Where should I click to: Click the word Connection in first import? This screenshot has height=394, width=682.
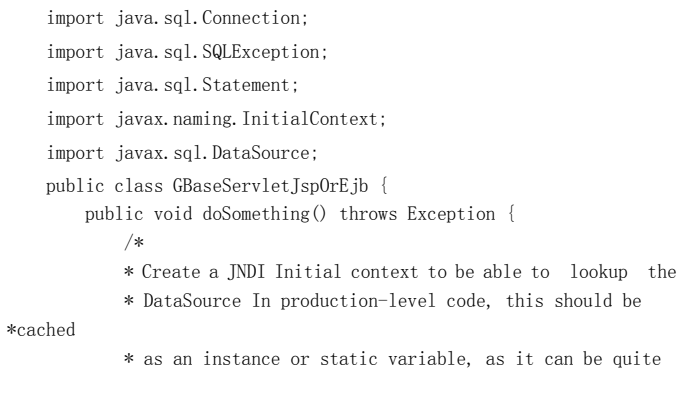pyautogui.click(x=251, y=18)
